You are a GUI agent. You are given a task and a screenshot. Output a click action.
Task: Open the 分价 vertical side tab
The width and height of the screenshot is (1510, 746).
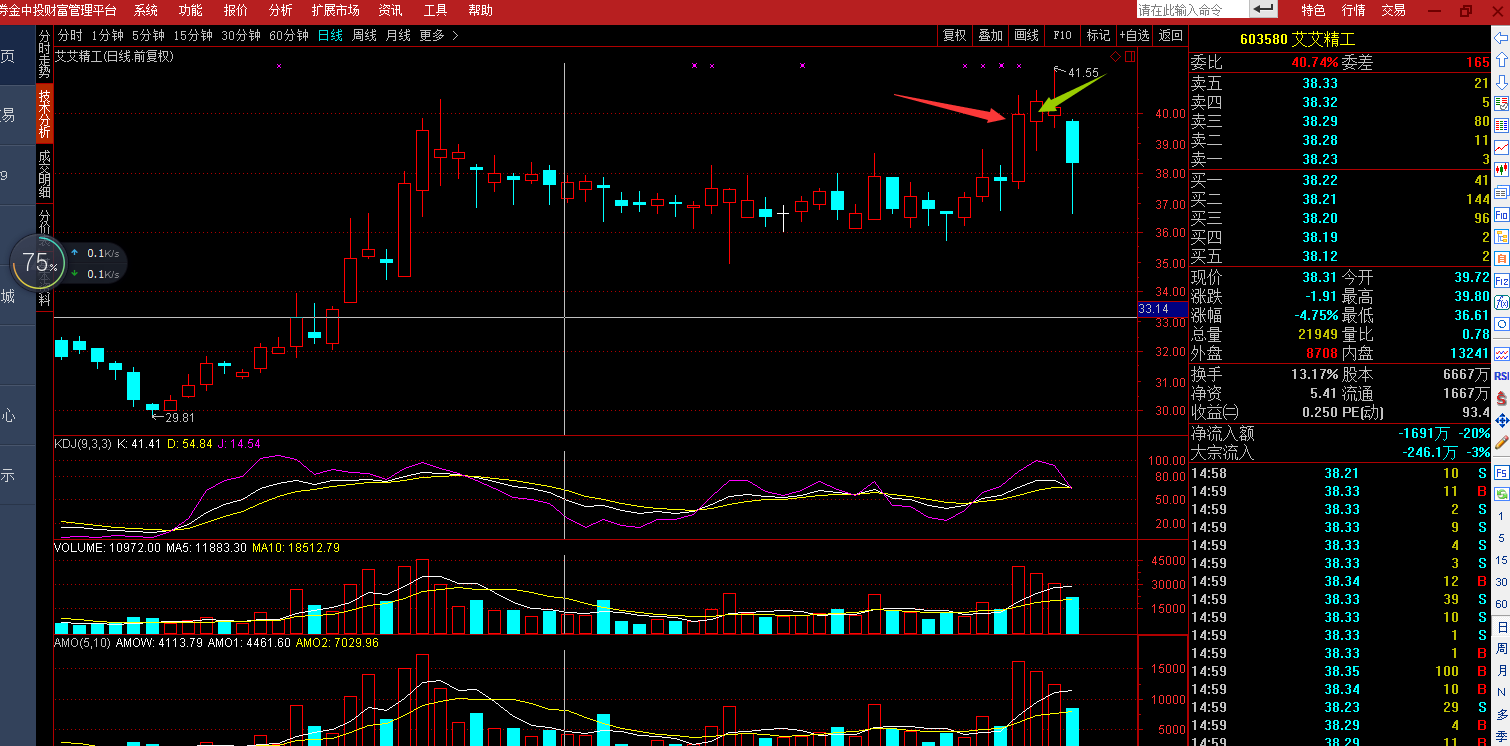(x=44, y=220)
